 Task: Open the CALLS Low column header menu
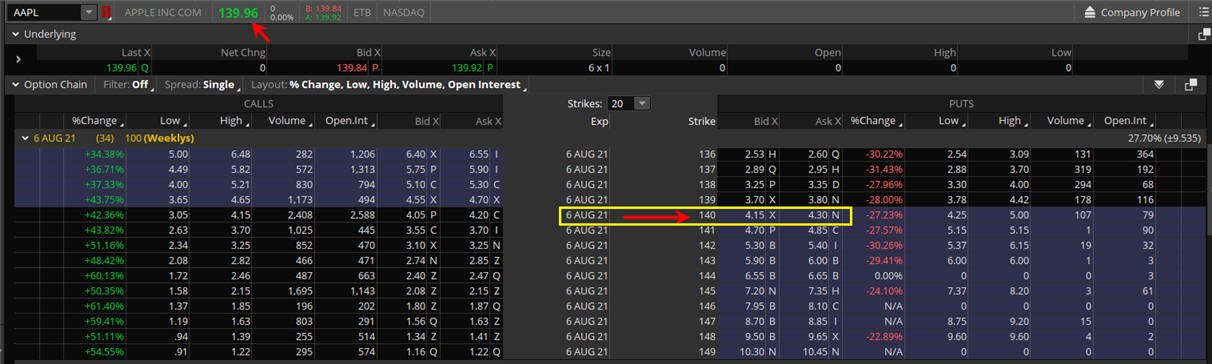click(x=173, y=121)
